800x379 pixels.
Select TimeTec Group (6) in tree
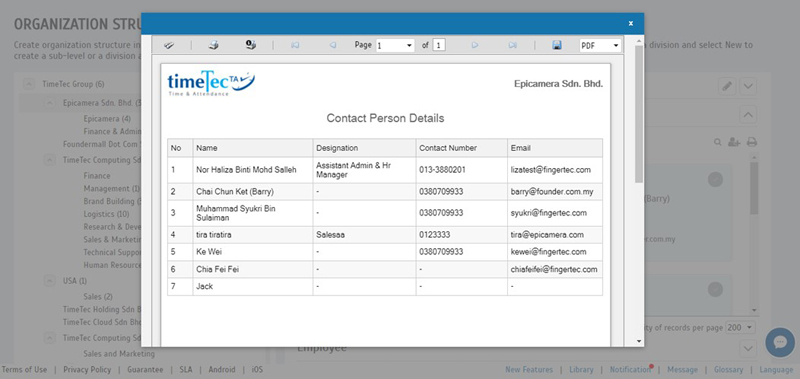click(x=73, y=84)
